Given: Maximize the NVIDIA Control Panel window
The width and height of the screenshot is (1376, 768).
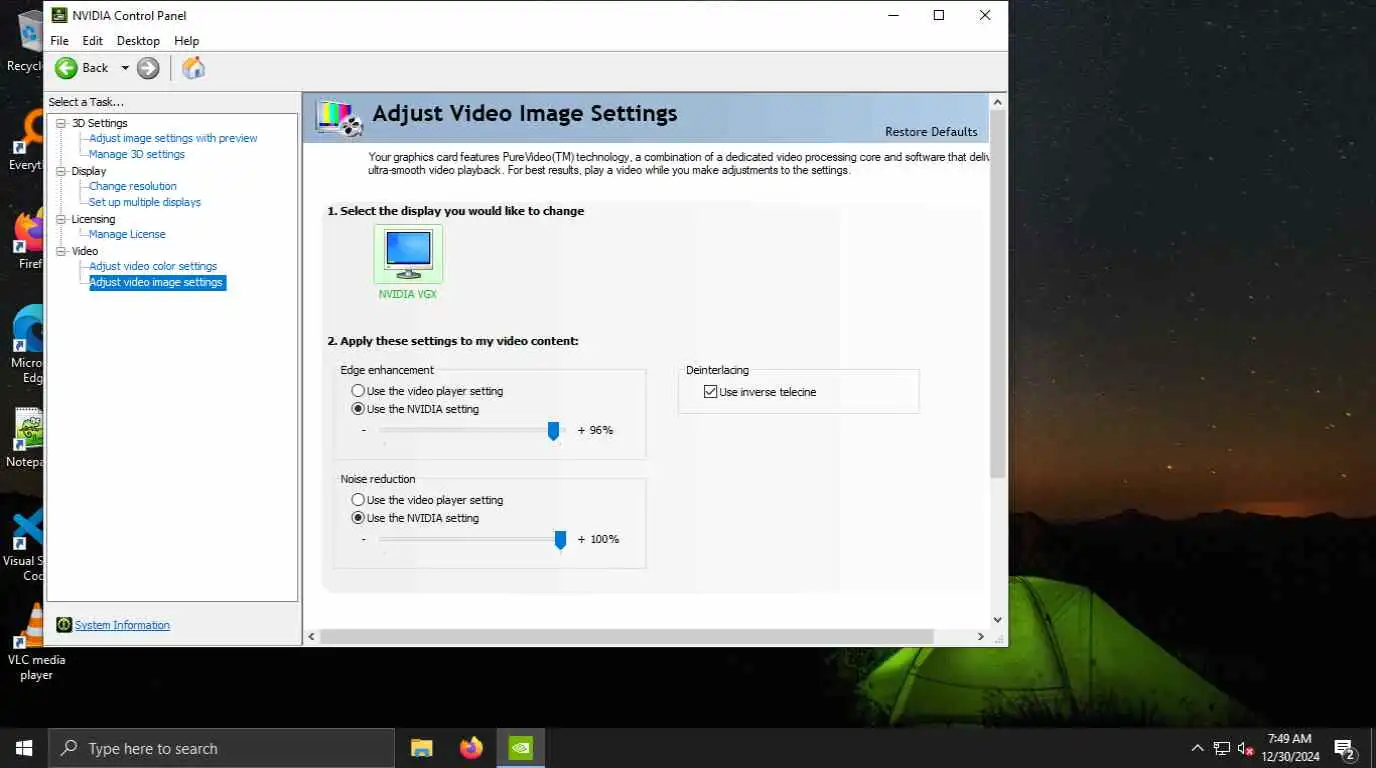Looking at the screenshot, I should tap(938, 15).
